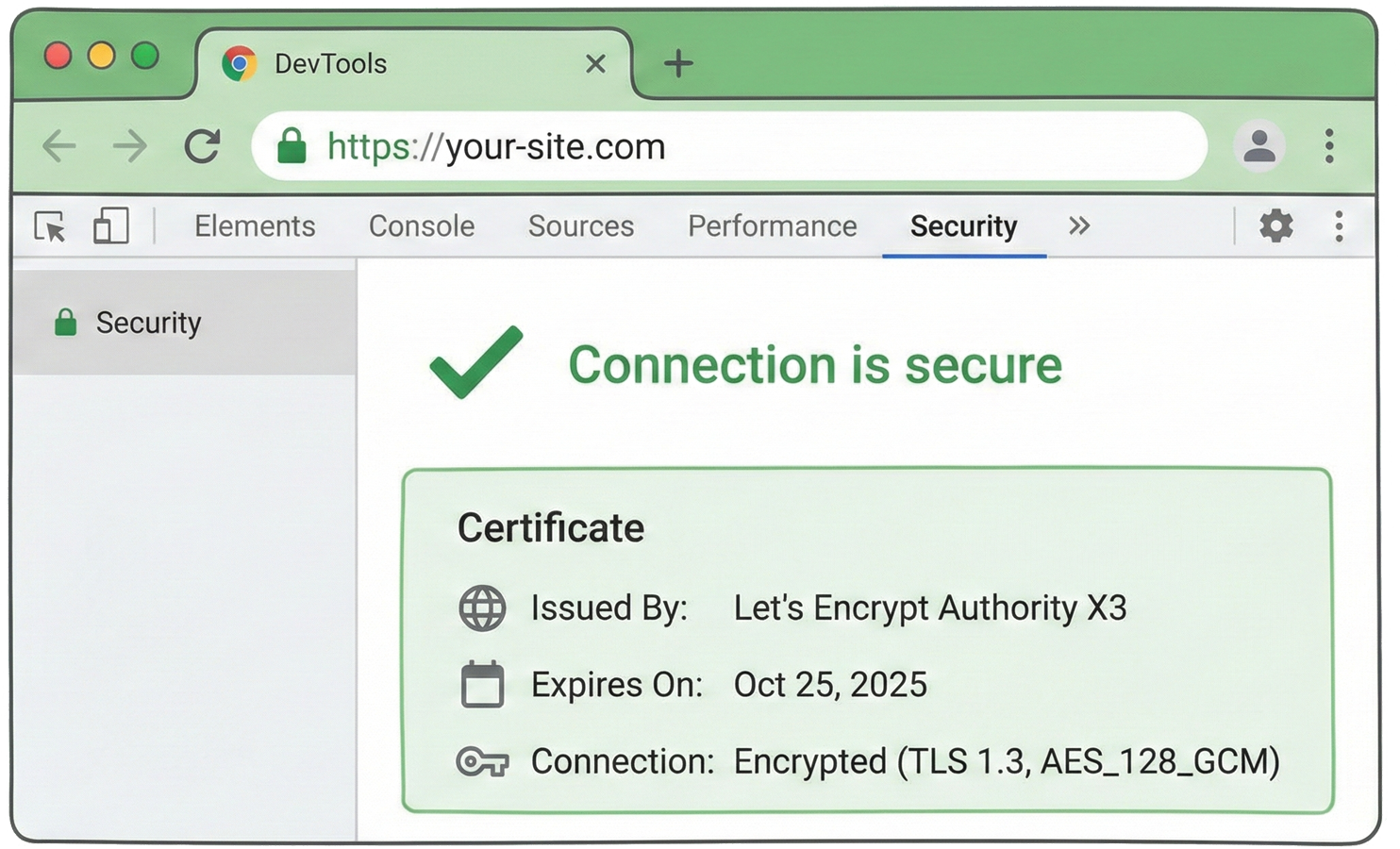Open the browser three-dot menu
Viewport: 1400px width, 849px height.
coord(1329,146)
